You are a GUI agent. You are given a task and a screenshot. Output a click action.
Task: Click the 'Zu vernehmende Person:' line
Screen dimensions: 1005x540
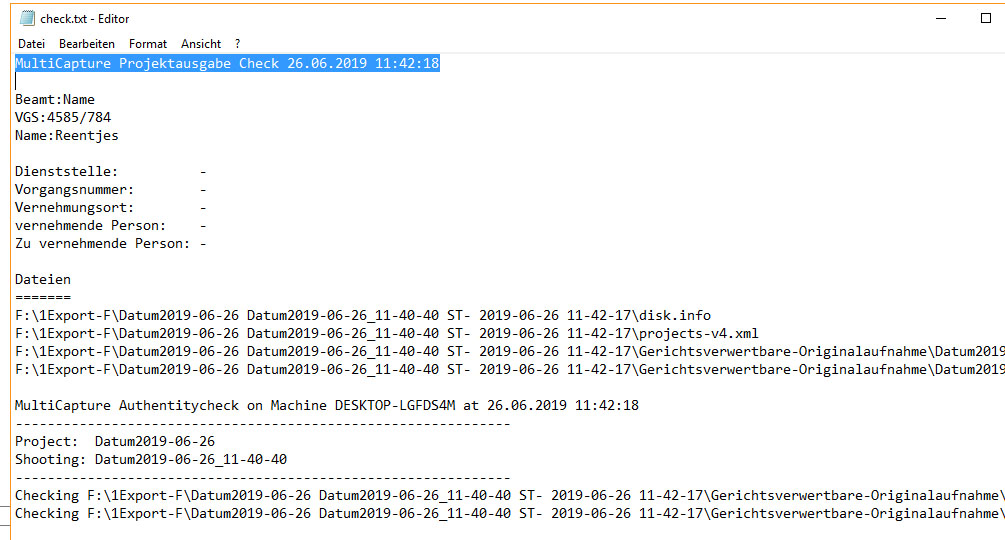(x=110, y=243)
